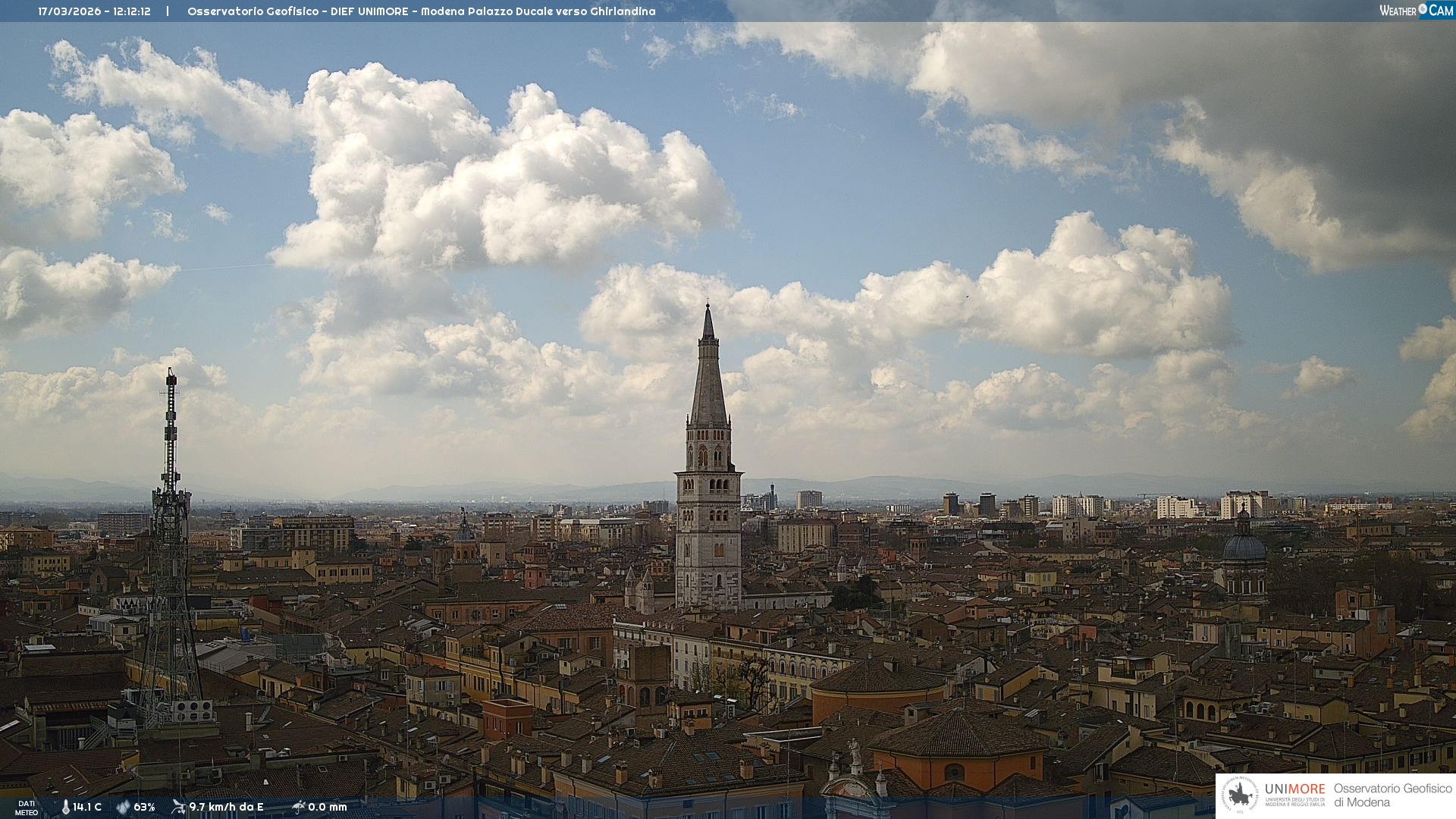This screenshot has width=1456, height=819.
Task: Click the 0.0 mm rainfall value
Action: click(x=327, y=807)
